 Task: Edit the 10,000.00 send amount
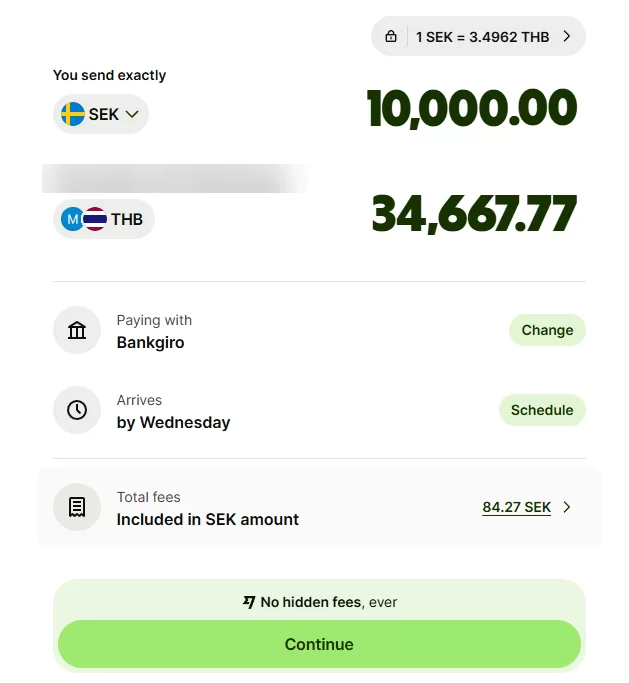(472, 109)
